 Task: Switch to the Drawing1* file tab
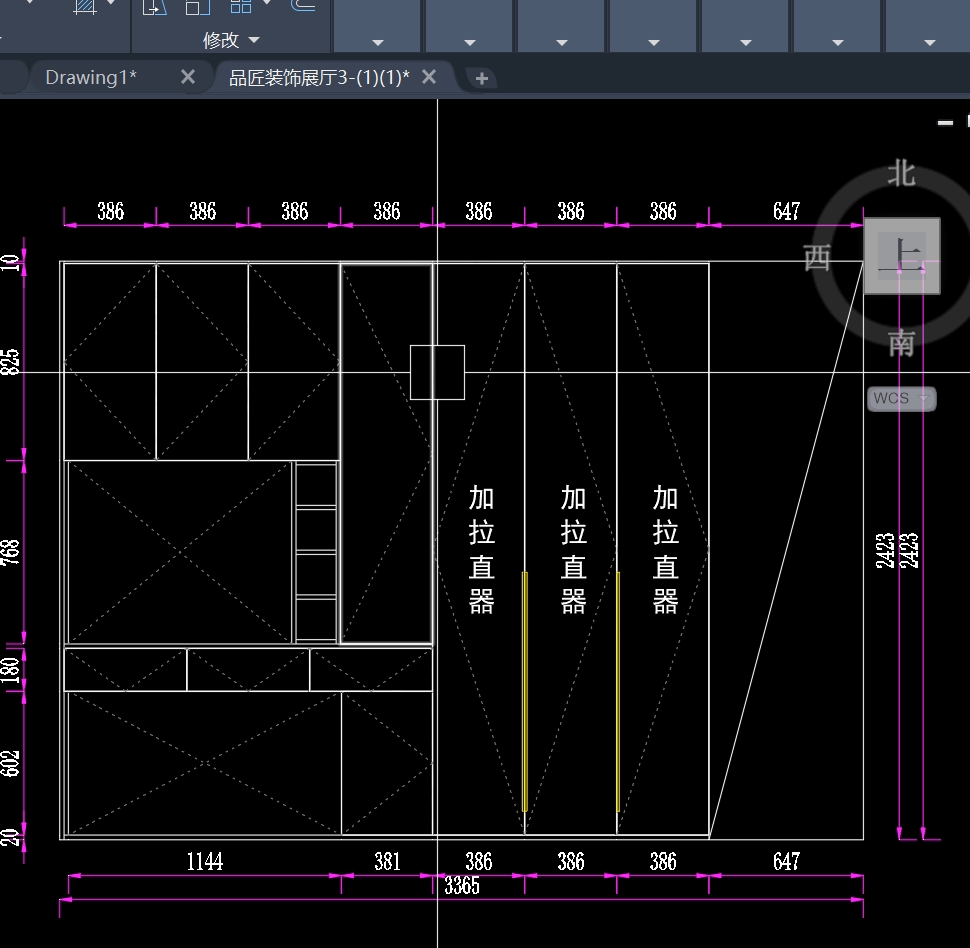point(91,78)
